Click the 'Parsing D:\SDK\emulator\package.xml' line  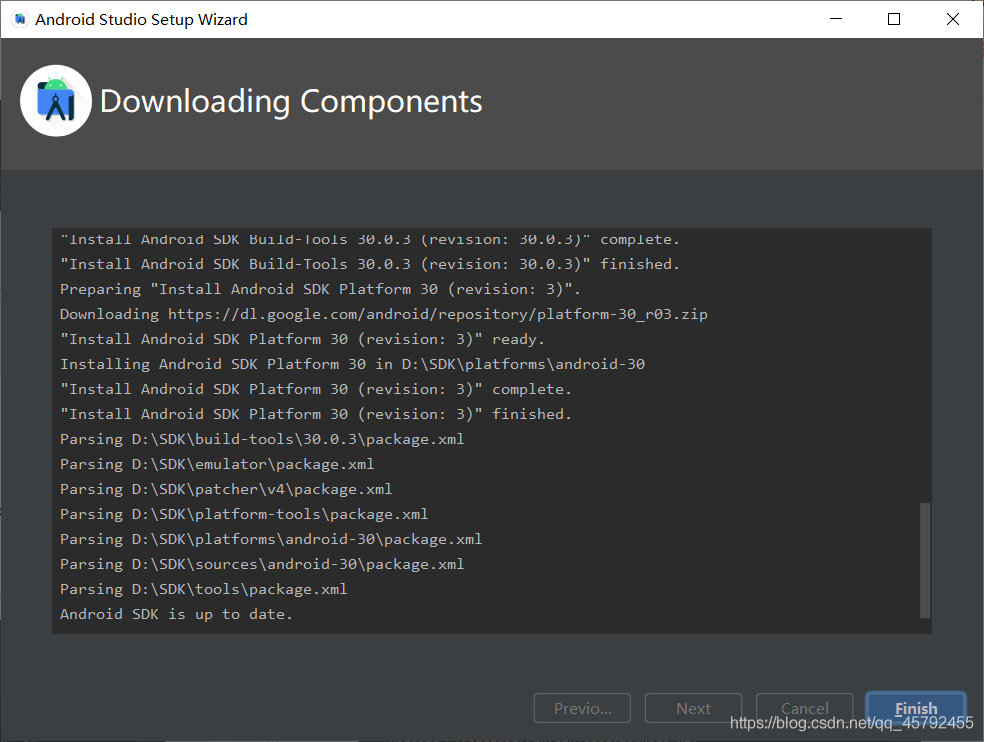[217, 464]
